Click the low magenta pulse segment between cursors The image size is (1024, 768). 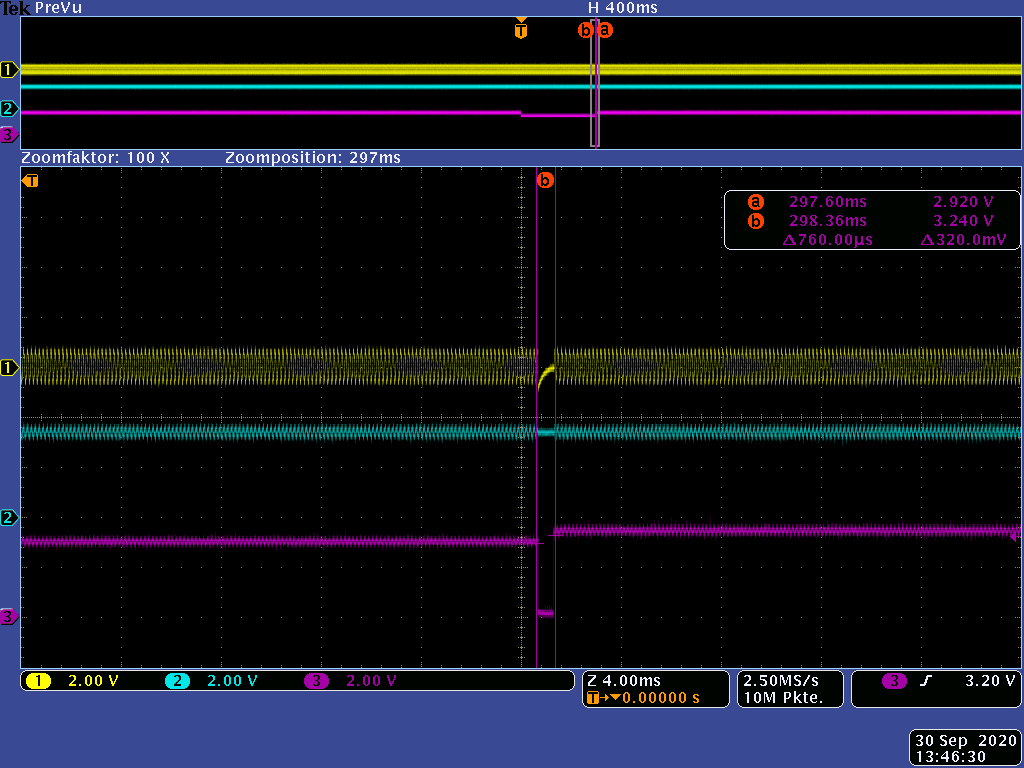coord(546,613)
